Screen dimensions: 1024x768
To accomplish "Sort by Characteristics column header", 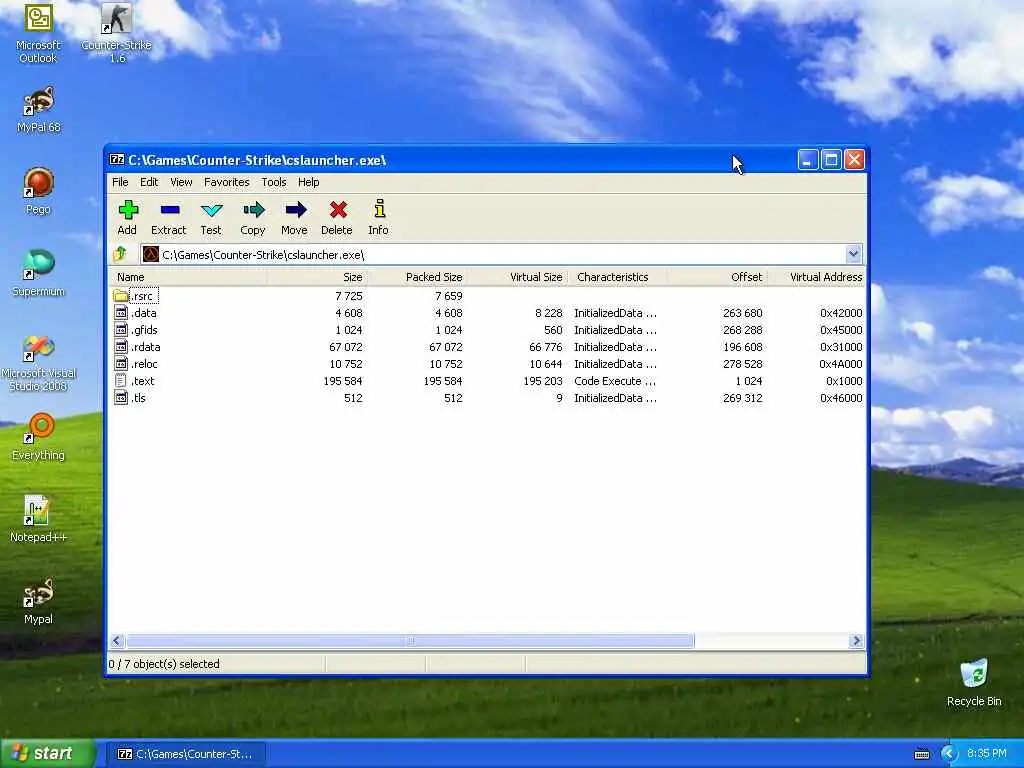I will coord(617,277).
